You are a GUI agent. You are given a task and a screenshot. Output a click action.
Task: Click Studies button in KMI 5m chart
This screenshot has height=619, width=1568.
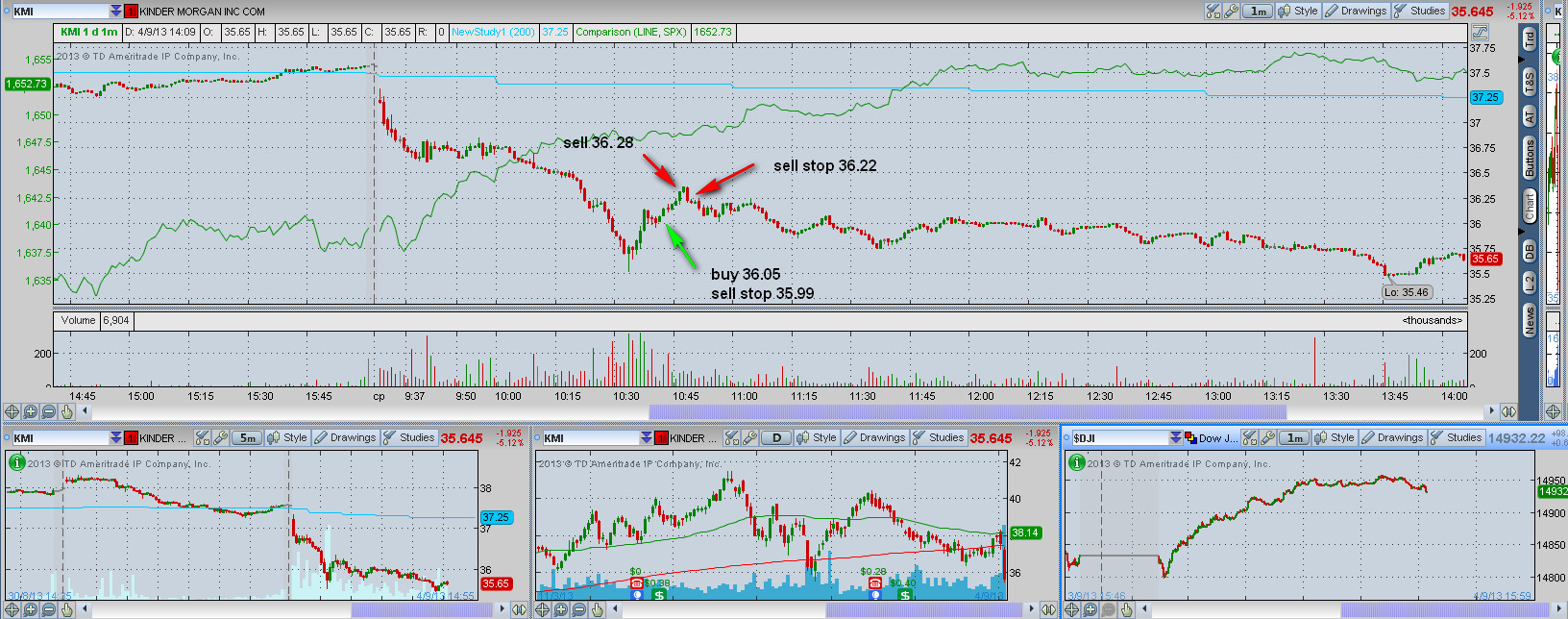pos(409,437)
